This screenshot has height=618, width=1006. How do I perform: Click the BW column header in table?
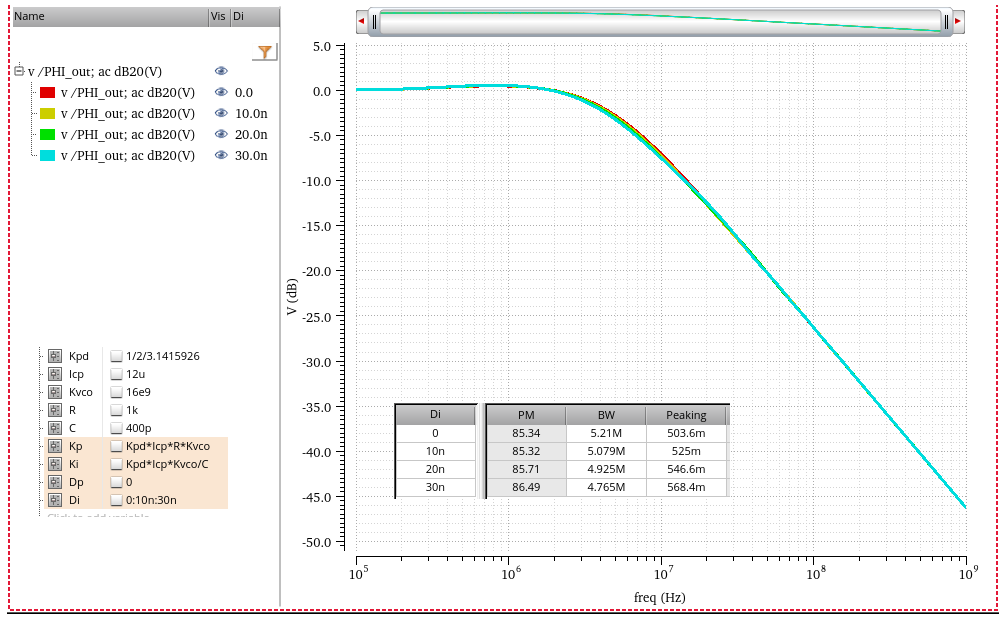pyautogui.click(x=606, y=415)
